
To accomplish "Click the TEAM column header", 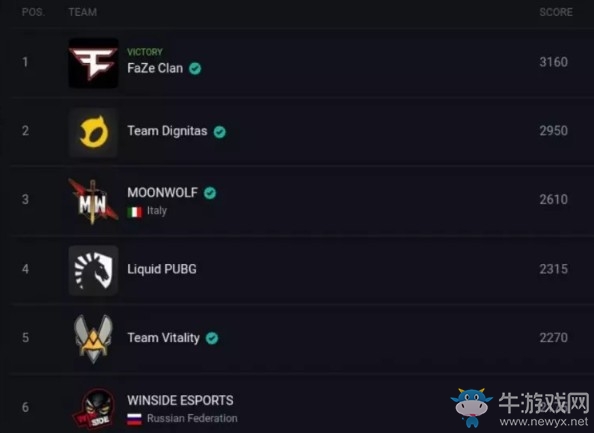I will [x=83, y=12].
